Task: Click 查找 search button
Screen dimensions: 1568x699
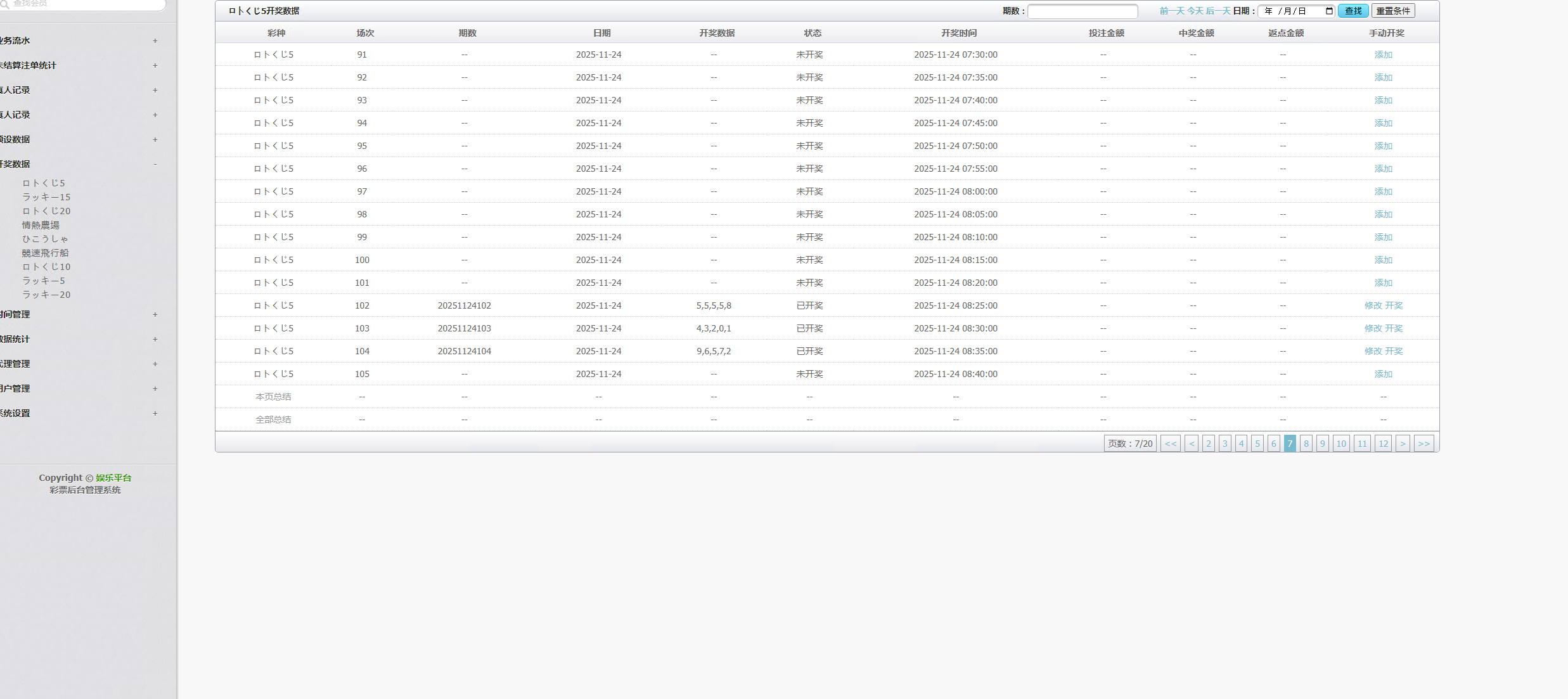Action: [1353, 11]
